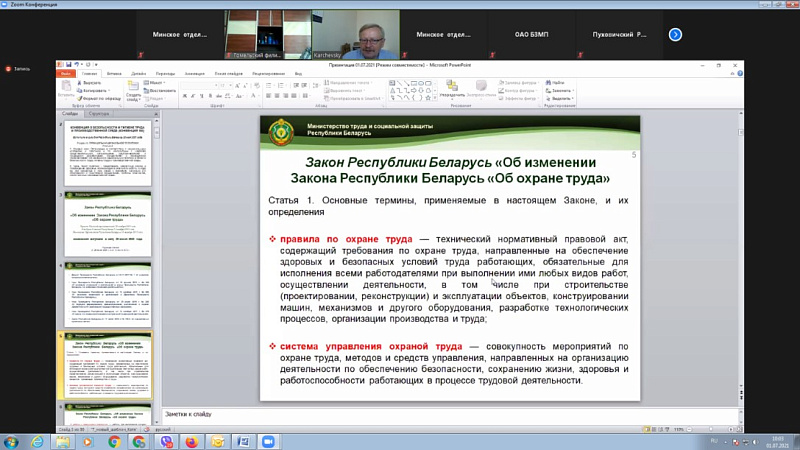Toggle text shadow (S)
Viewport: 800px width, 450px height.
coord(210,95)
